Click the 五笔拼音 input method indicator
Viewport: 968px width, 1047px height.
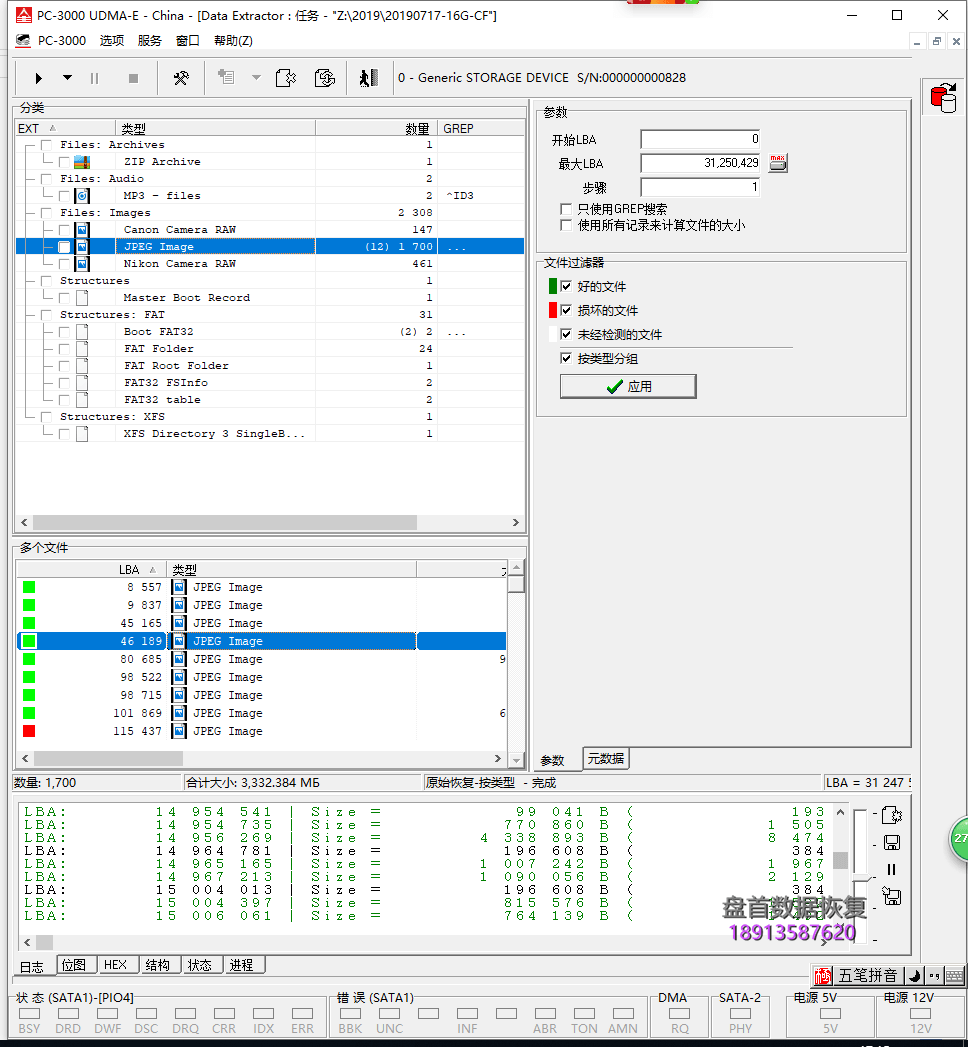pos(867,976)
